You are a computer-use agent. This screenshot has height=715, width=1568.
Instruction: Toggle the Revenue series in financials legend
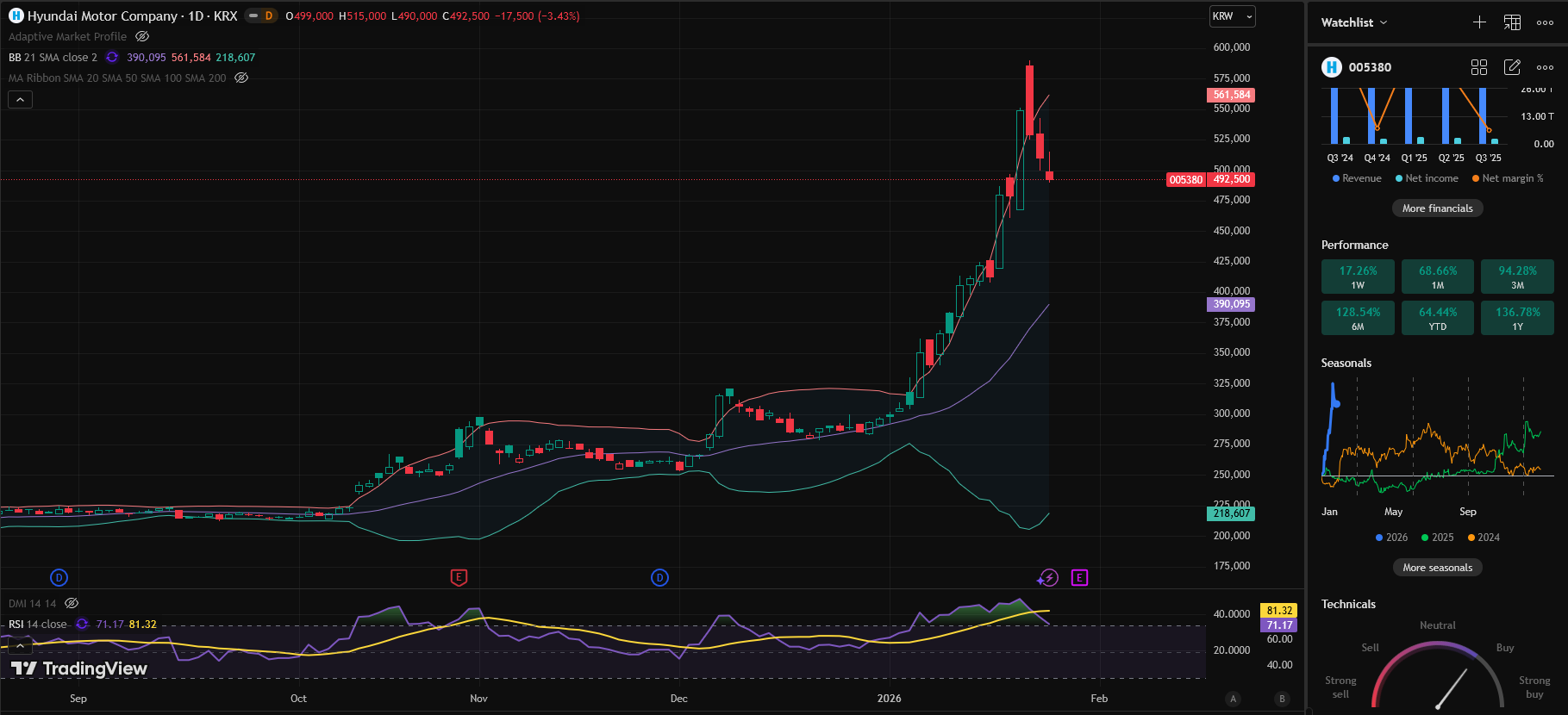[x=1357, y=178]
